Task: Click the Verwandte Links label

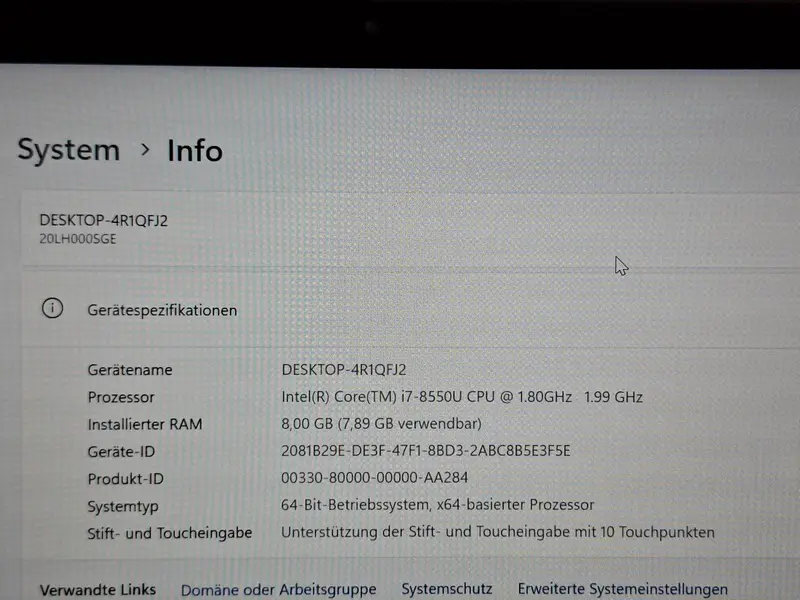Action: 98,590
